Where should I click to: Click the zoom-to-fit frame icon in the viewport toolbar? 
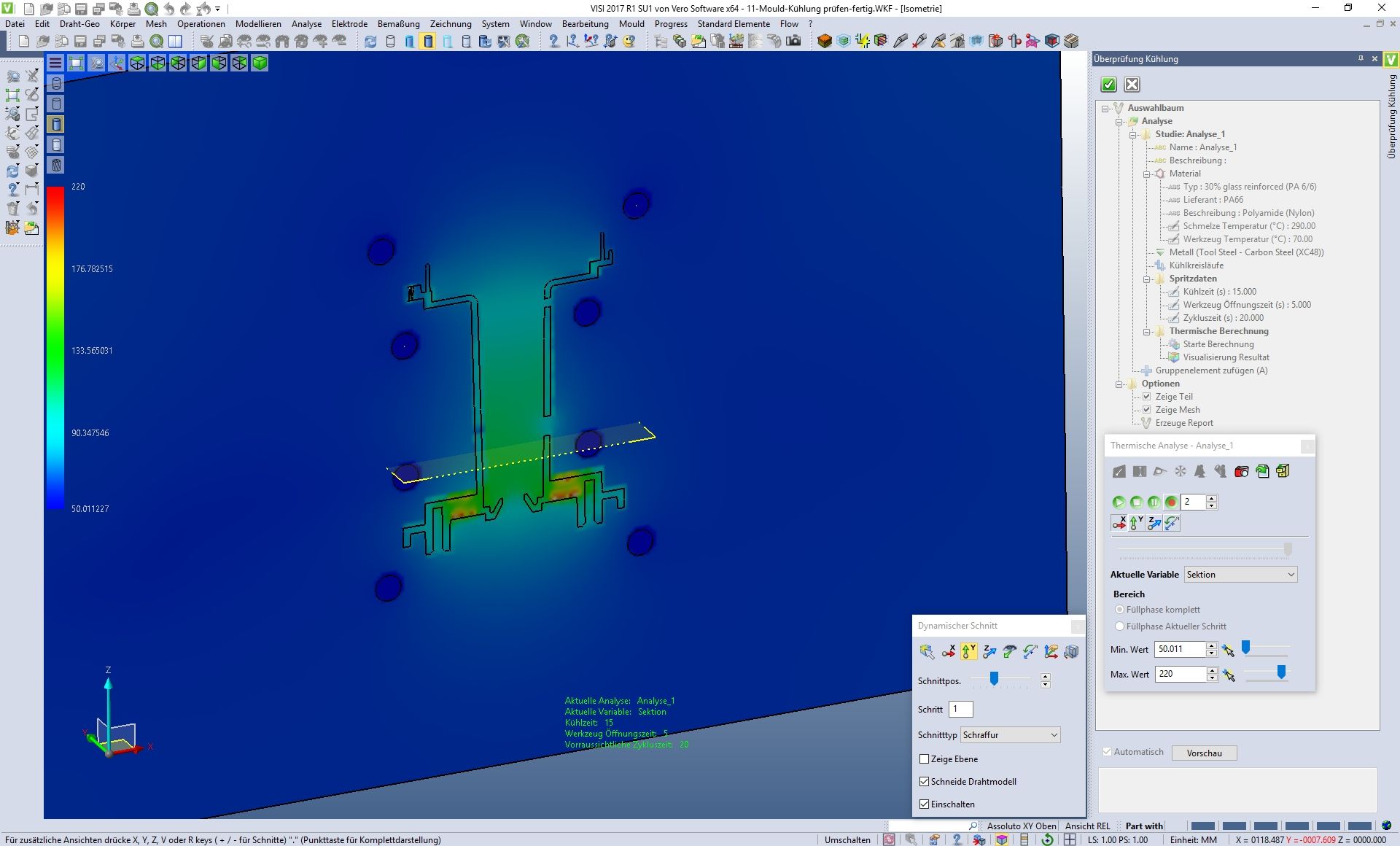pos(76,63)
